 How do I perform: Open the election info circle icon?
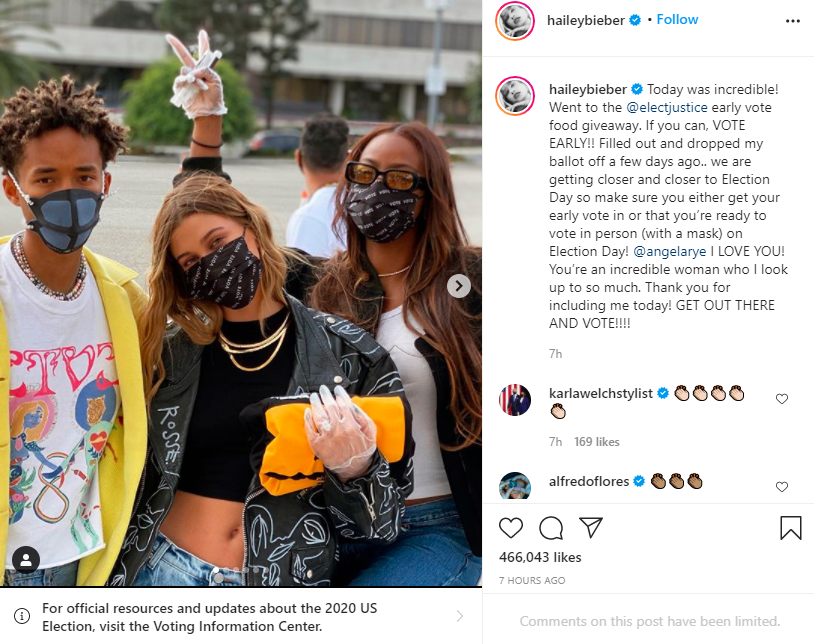[x=22, y=616]
